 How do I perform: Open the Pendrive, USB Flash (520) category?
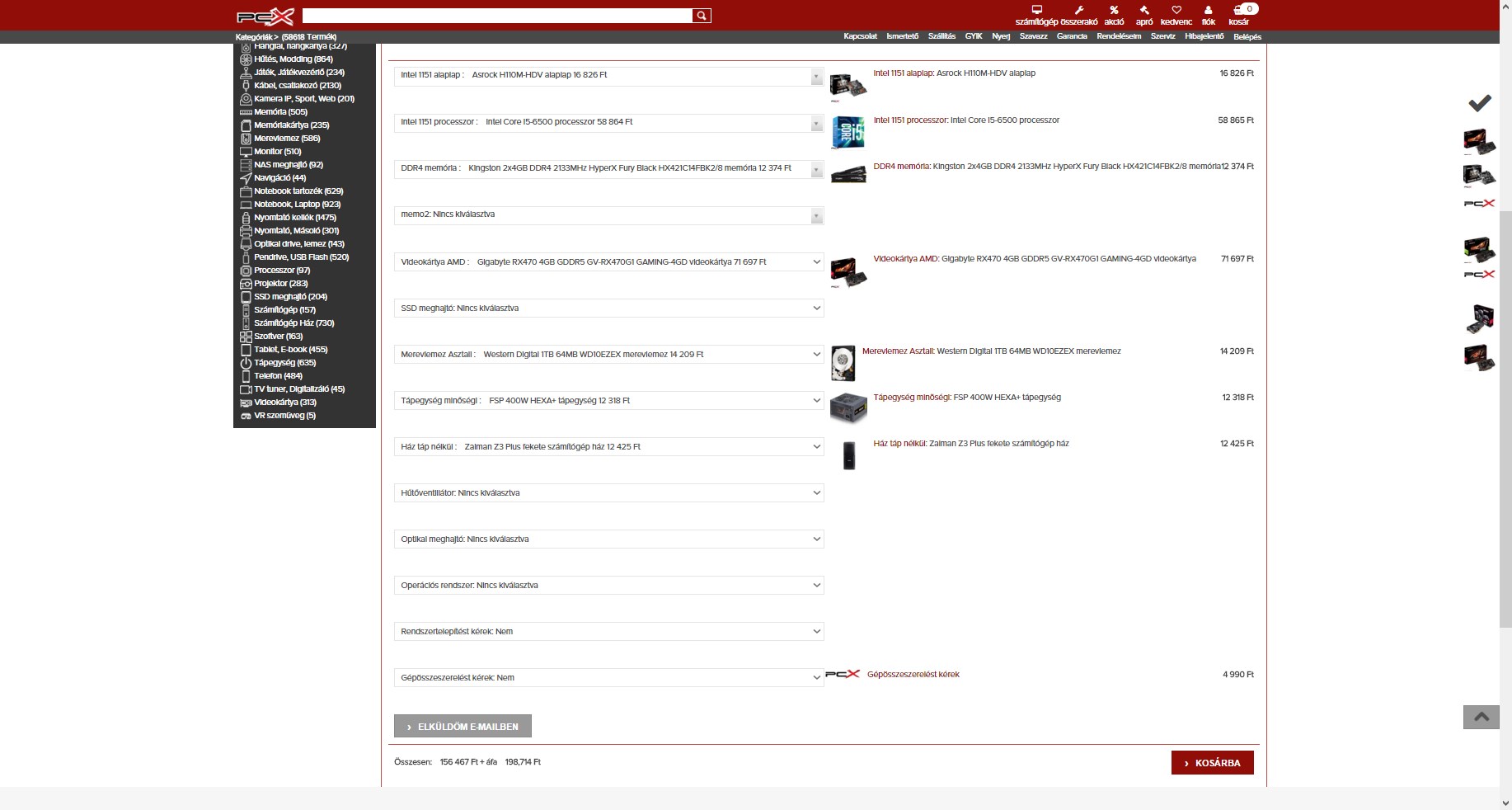pos(302,257)
